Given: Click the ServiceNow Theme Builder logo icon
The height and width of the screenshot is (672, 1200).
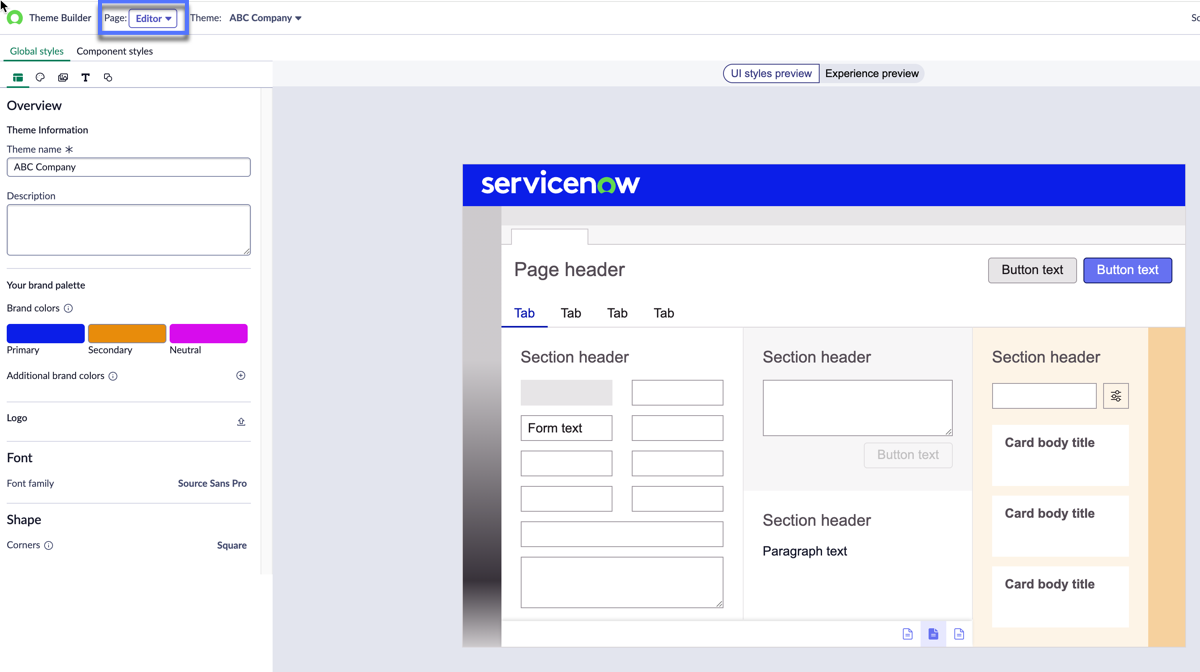Looking at the screenshot, I should tap(14, 18).
